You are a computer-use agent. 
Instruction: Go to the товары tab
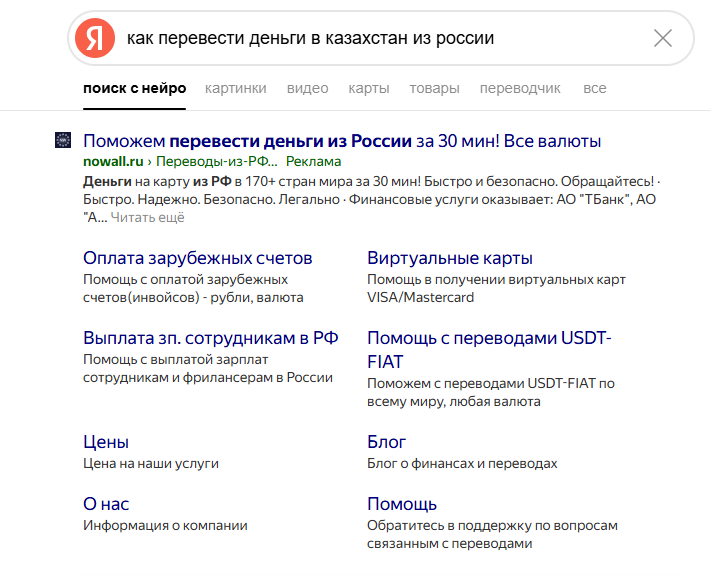tap(434, 88)
